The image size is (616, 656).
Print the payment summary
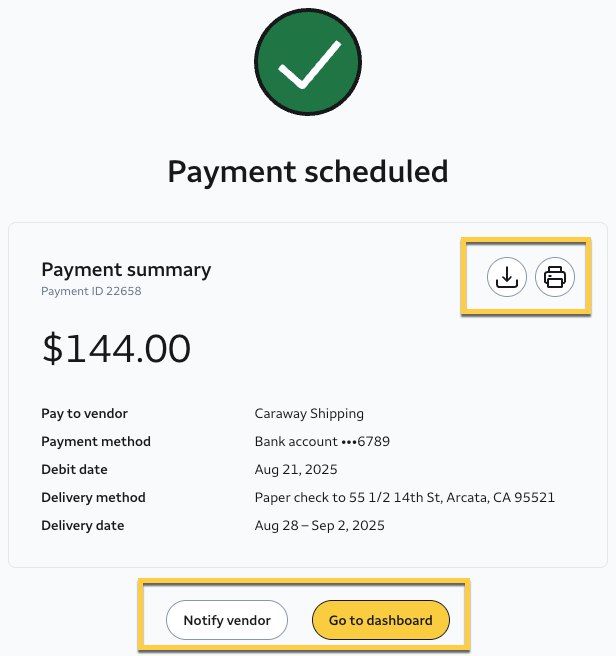(555, 277)
